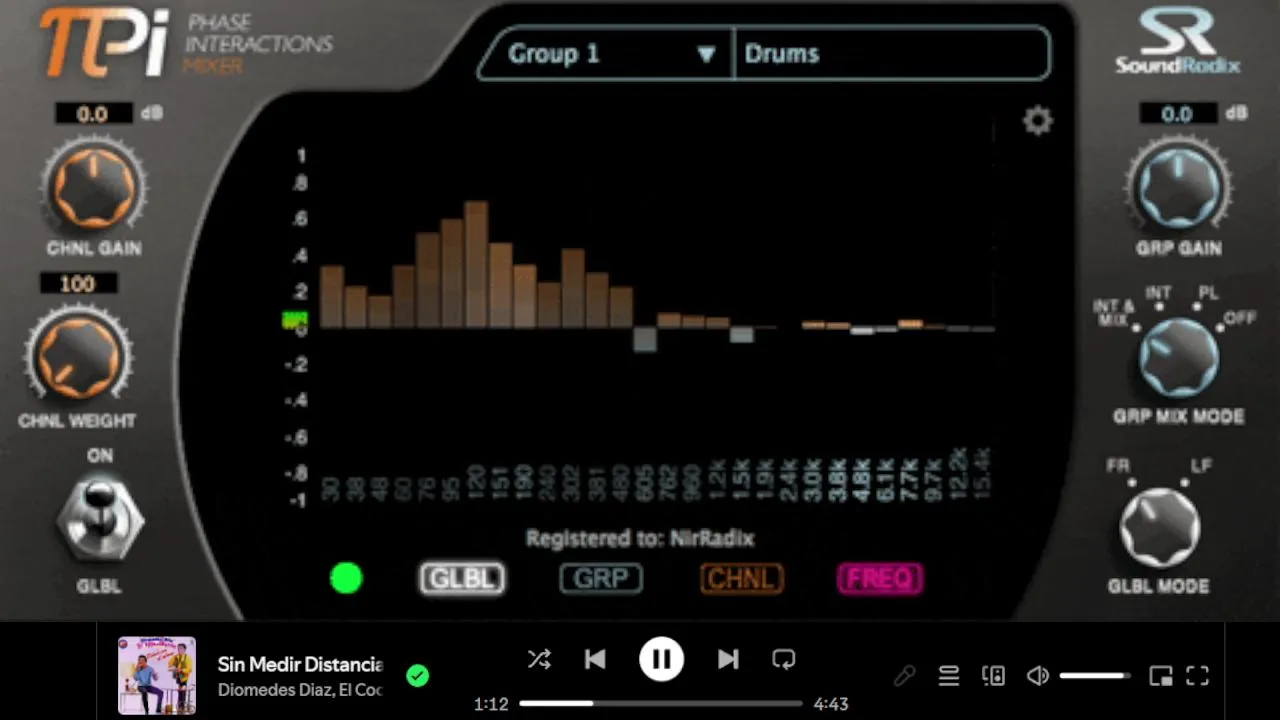Click the CHNL WEIGHT knob
Screen dimensions: 1280x720
pyautogui.click(x=78, y=357)
